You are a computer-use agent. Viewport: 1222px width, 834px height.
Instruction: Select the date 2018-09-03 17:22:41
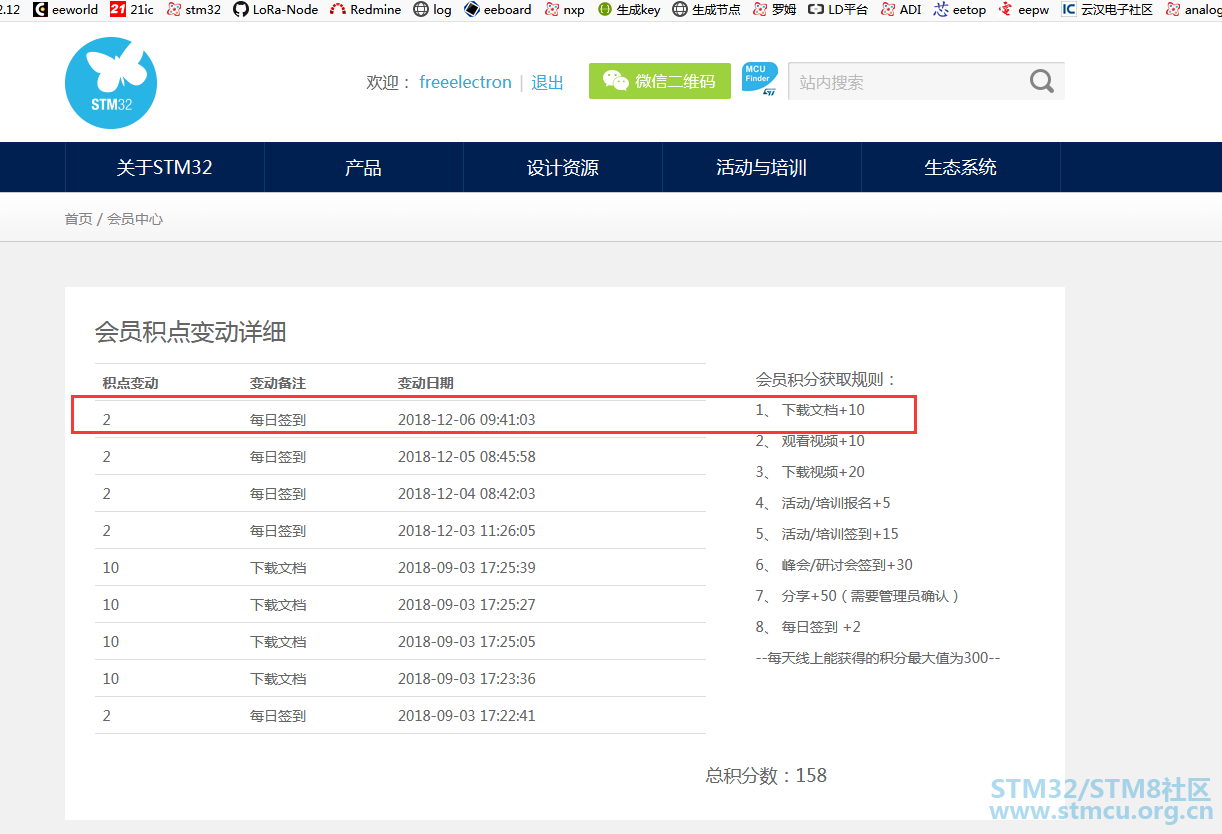pyautogui.click(x=467, y=716)
